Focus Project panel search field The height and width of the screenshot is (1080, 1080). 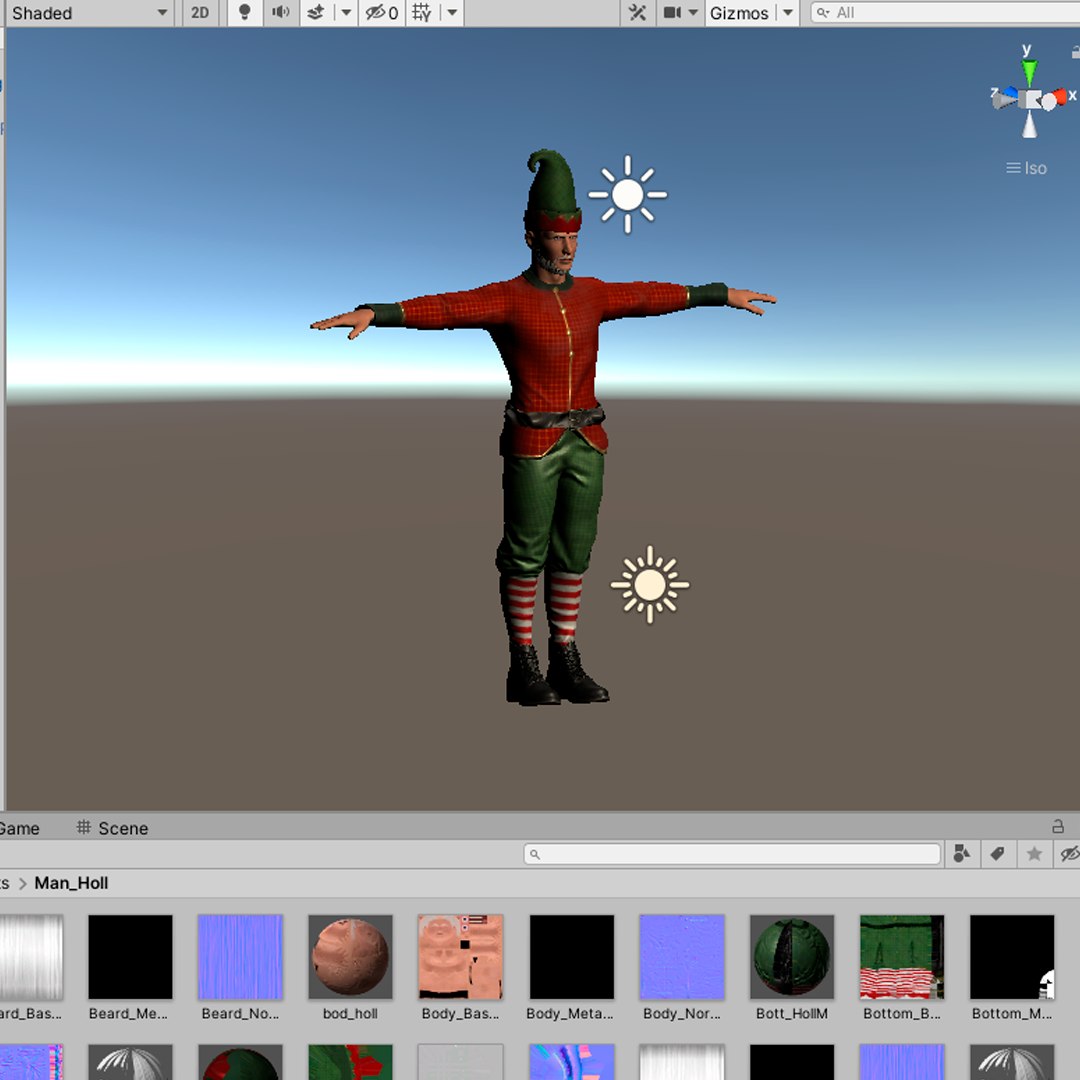731,854
